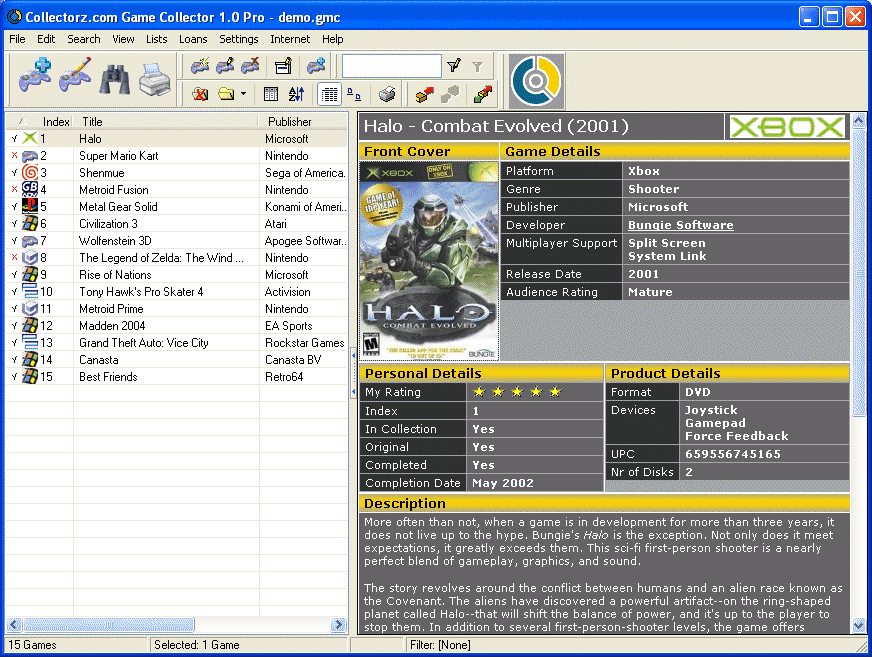Click the Collectorz circular logo icon
The width and height of the screenshot is (872, 657).
pyautogui.click(x=536, y=81)
